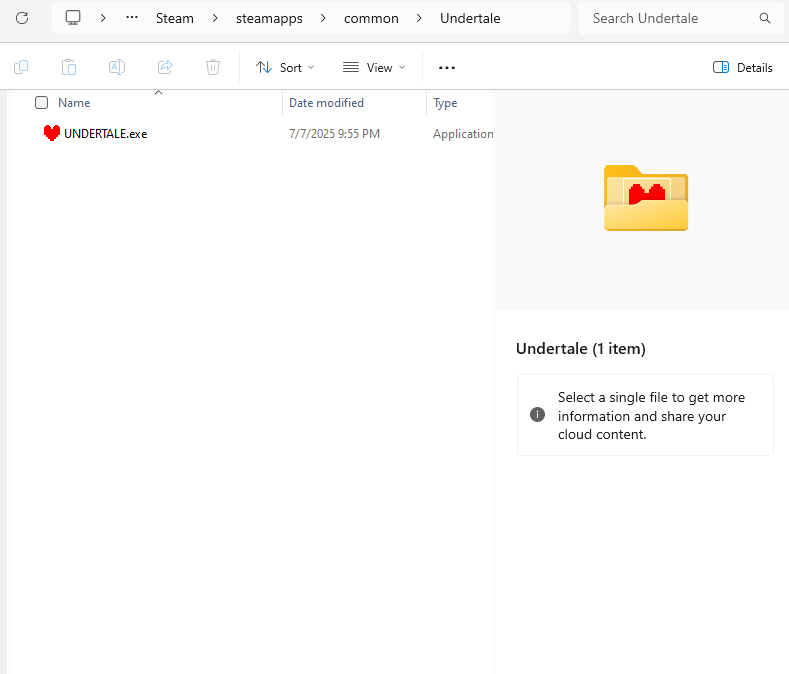Click the 7/7/2025 9:55 PM date cell

pyautogui.click(x=334, y=134)
